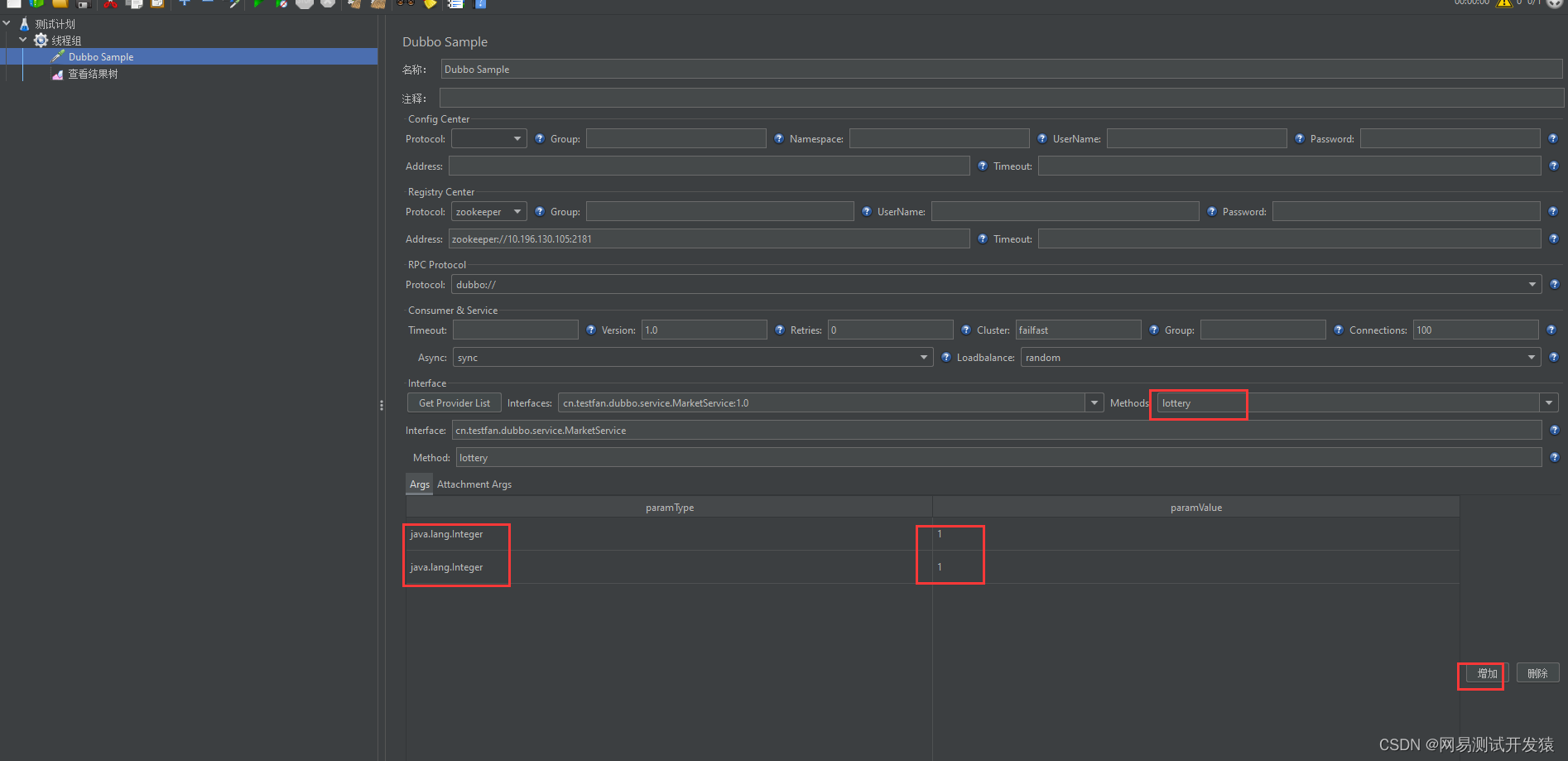Click the Method lottery text field
This screenshot has height=761, width=1568.
999,458
